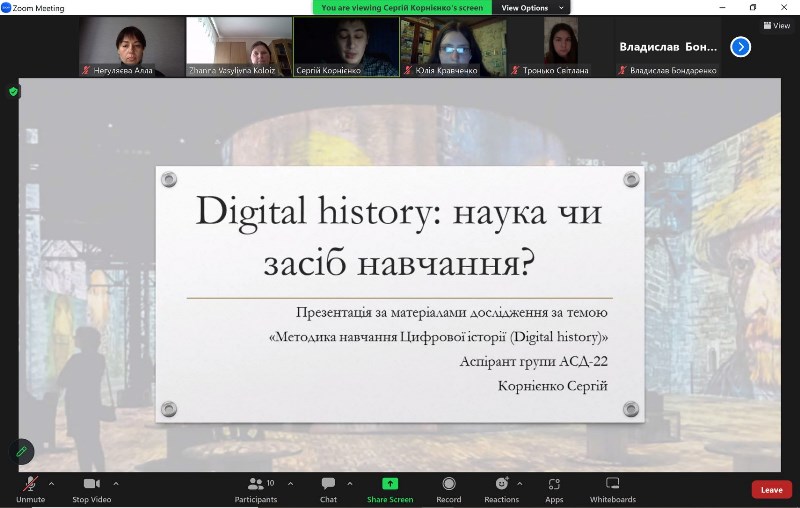Screen dimensions: 800x508
Task: Leave the meeting
Action: 771,489
